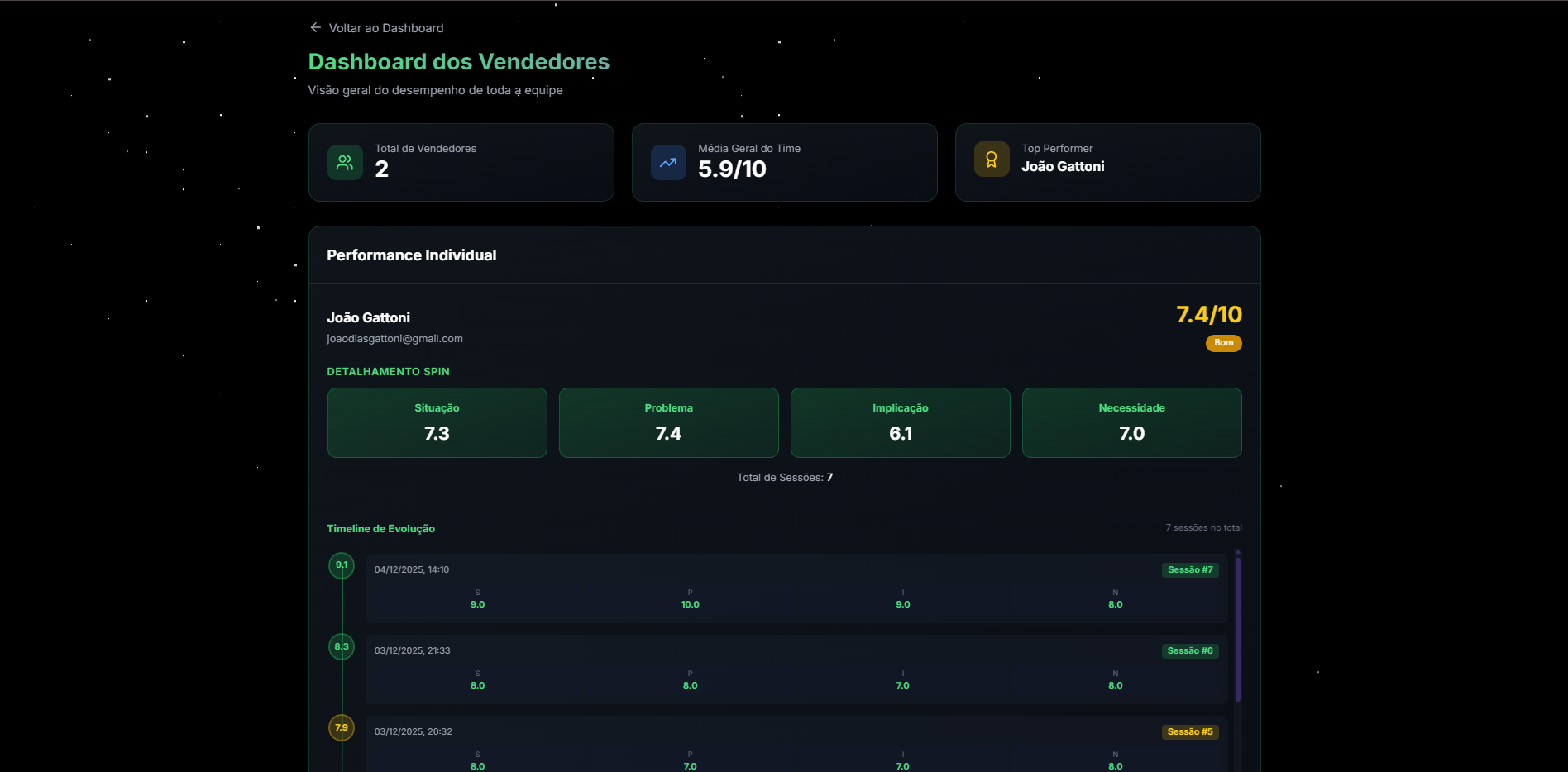Click the 9.1 score marker on the timeline

coord(341,565)
